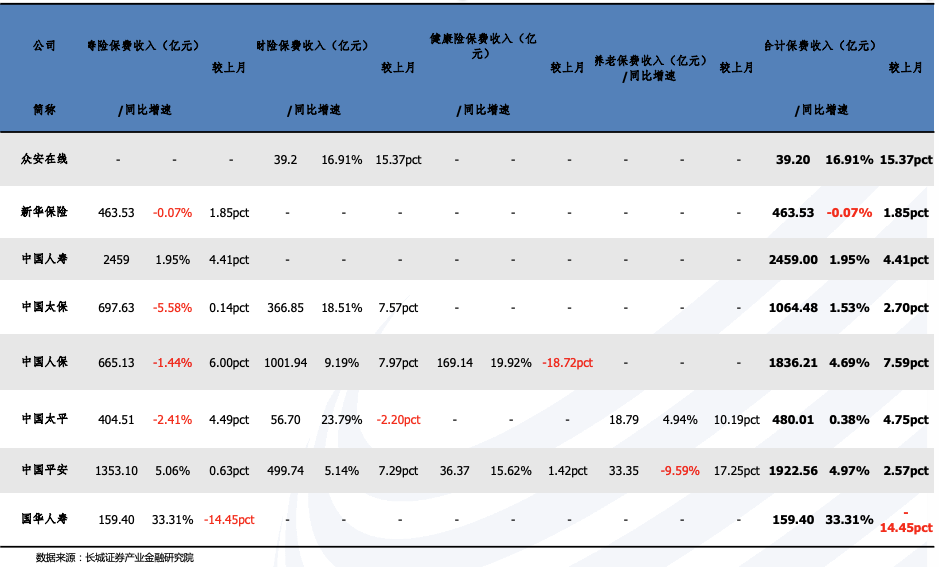939x567 pixels.
Task: Click the 19.92% health growth cell
Action: pyautogui.click(x=511, y=363)
